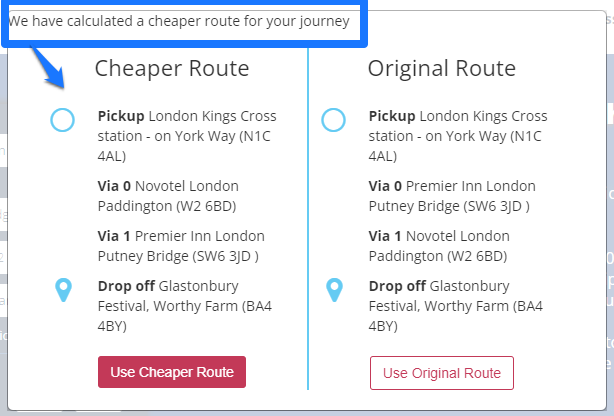Click the Original Route heading
The image size is (614, 416).
pyautogui.click(x=442, y=68)
